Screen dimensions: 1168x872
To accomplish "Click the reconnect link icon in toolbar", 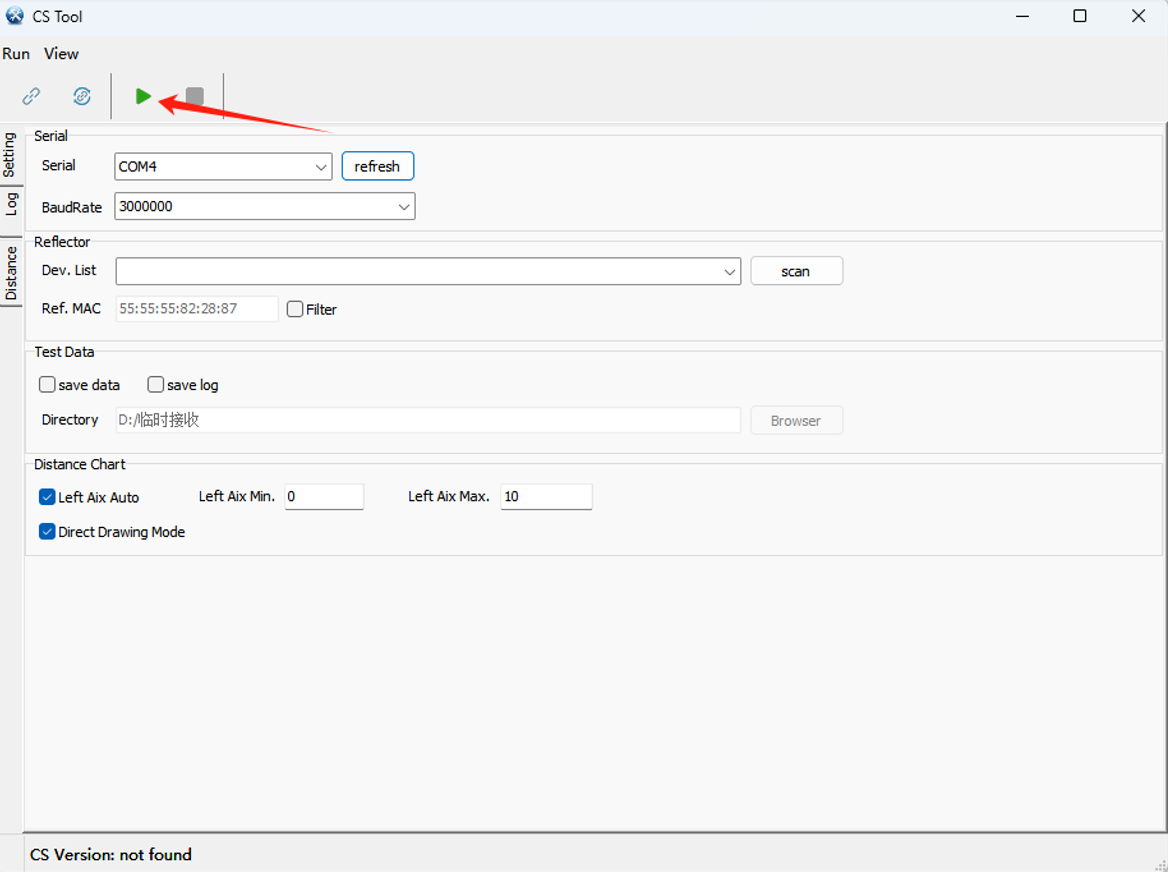I will (x=82, y=96).
